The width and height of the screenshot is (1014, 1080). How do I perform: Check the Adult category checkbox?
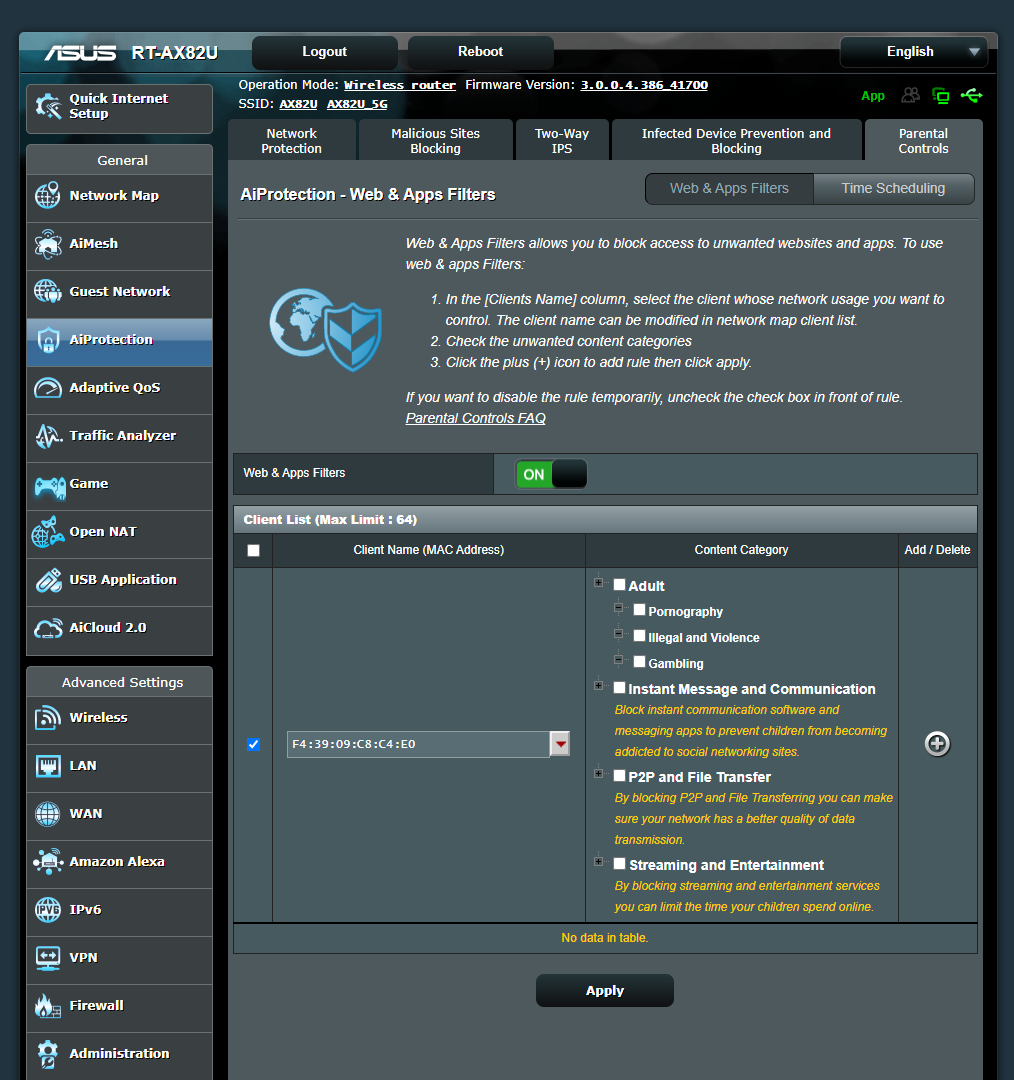[x=619, y=585]
